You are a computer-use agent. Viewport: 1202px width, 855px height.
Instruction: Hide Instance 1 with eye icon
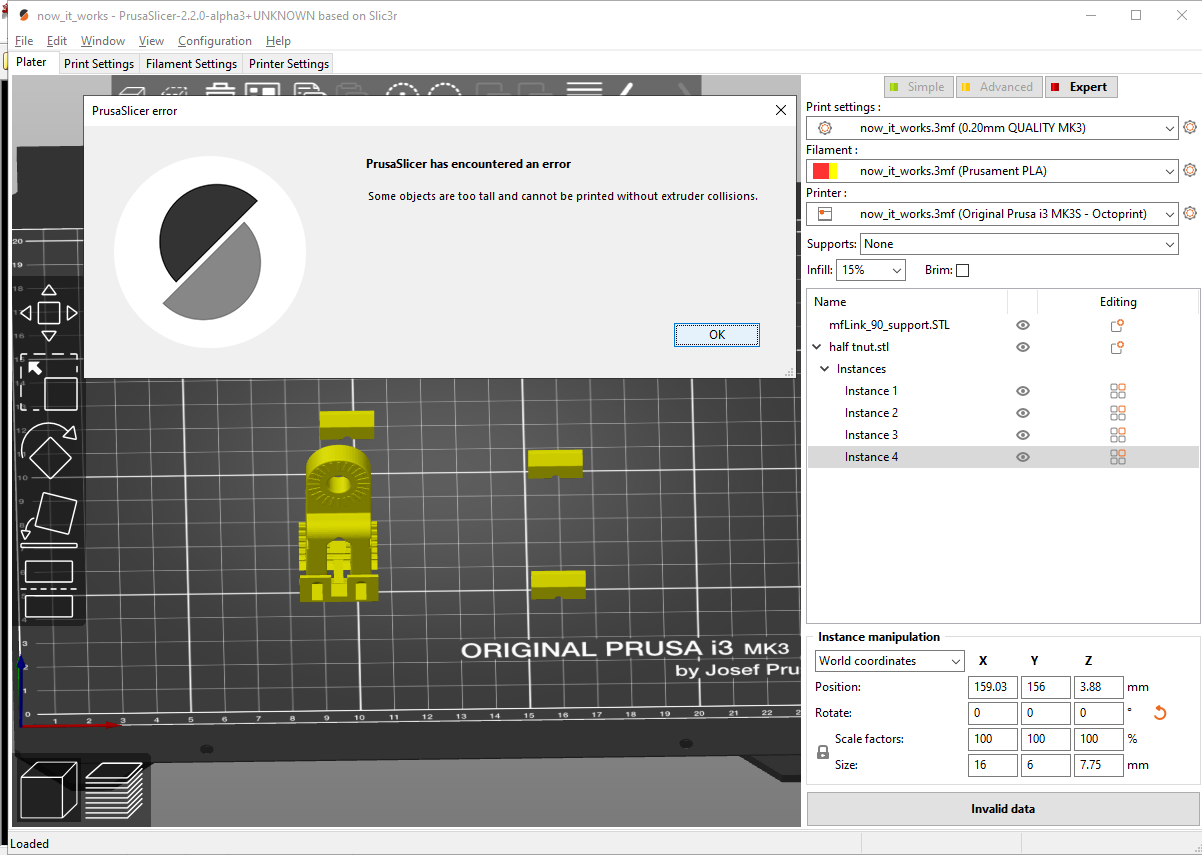(x=1023, y=391)
